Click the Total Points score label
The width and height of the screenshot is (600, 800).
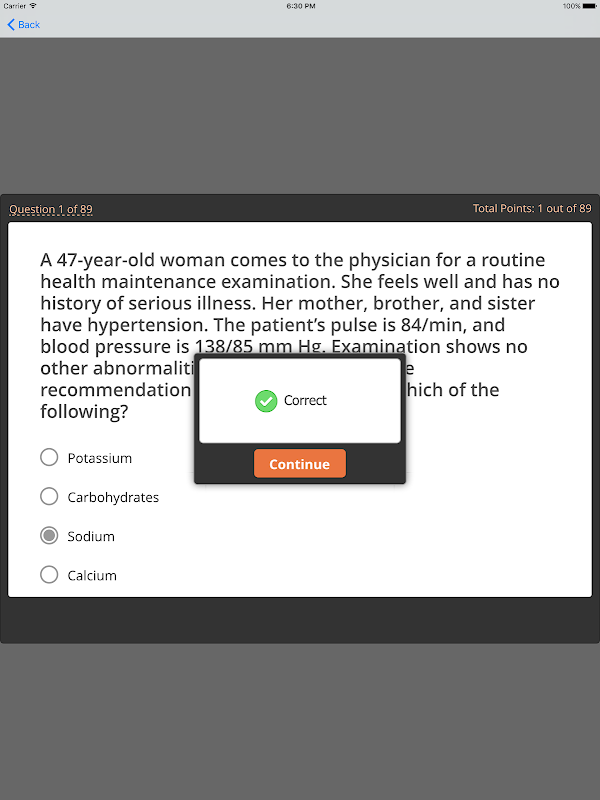[532, 208]
